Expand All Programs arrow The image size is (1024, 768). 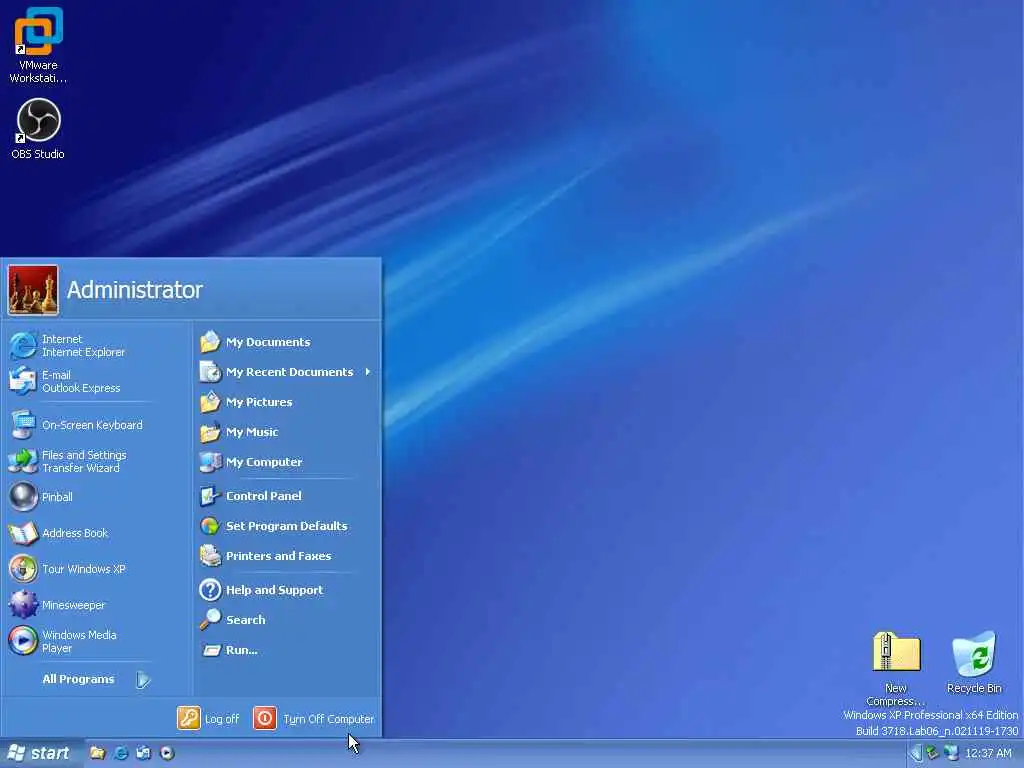(x=143, y=680)
